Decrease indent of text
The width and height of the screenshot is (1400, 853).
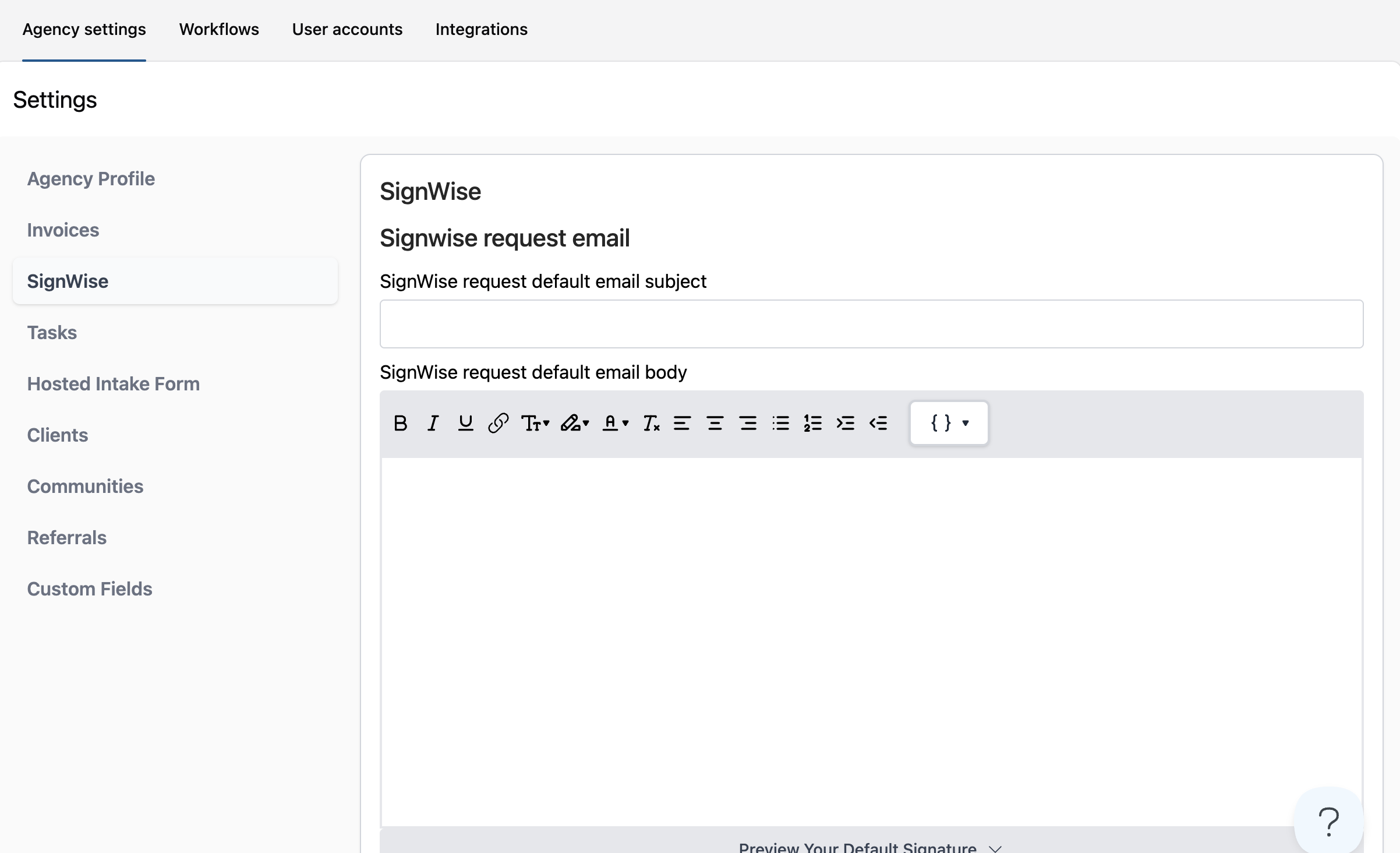(878, 423)
